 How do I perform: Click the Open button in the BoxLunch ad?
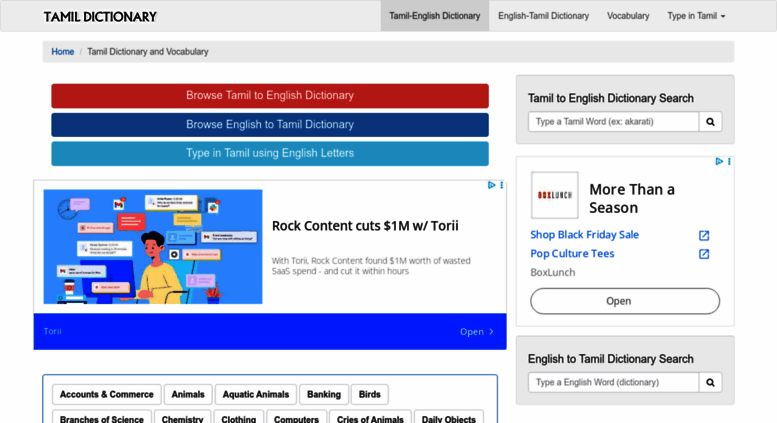point(625,301)
